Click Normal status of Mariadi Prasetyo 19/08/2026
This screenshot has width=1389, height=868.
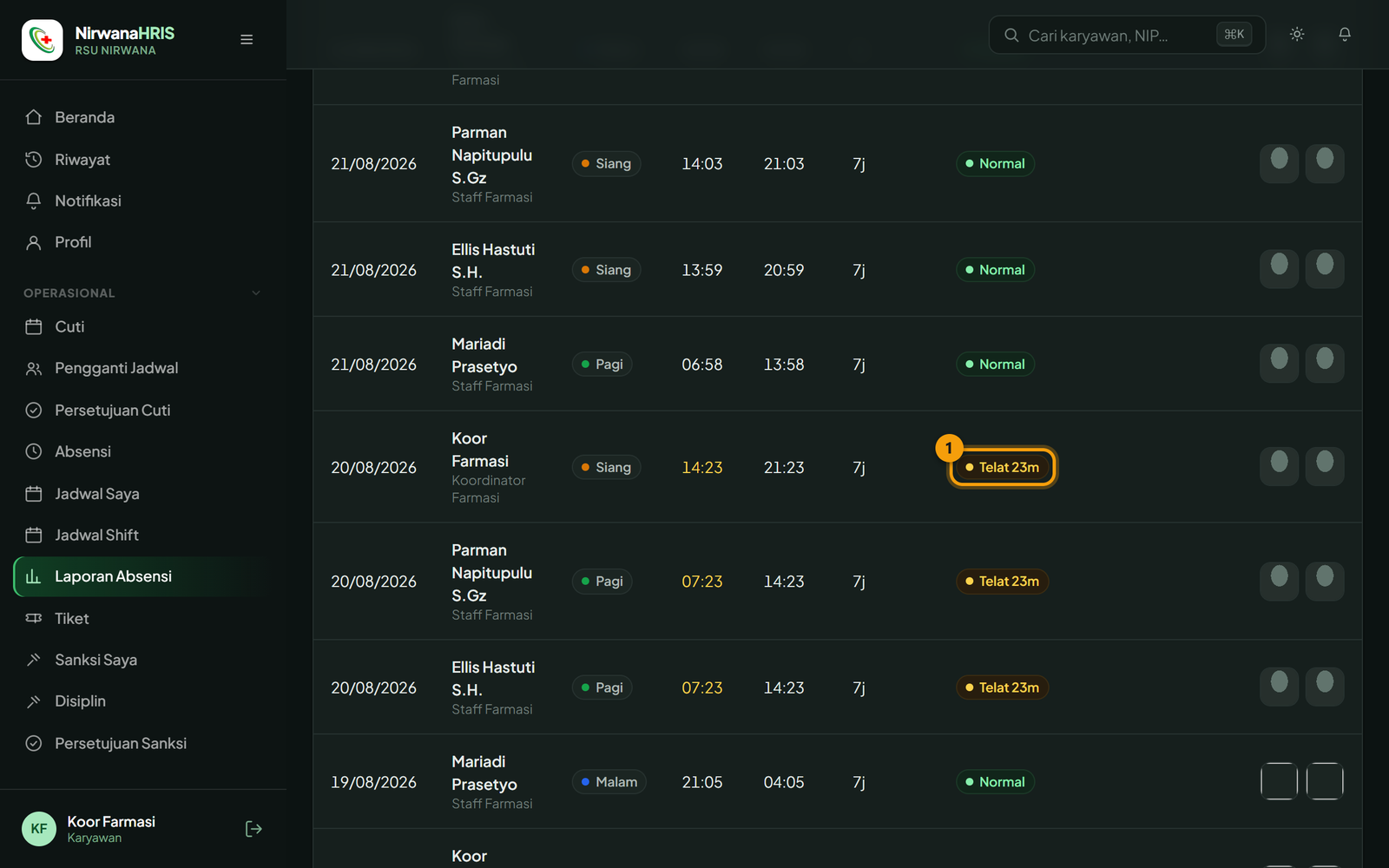(995, 782)
